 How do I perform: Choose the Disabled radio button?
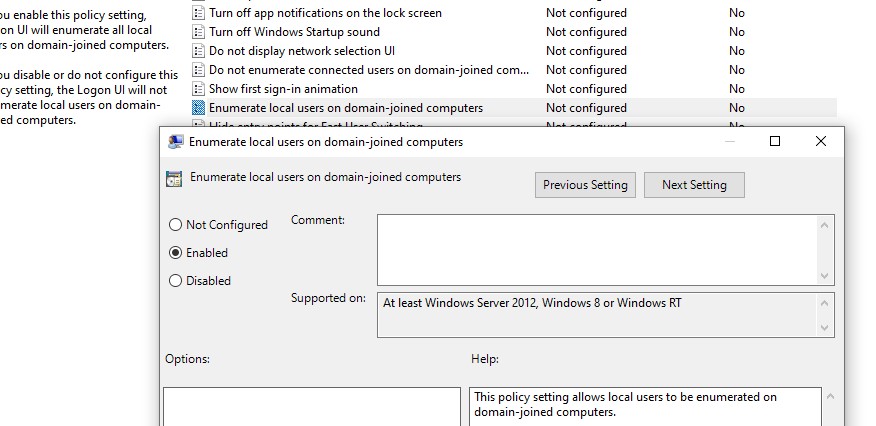[176, 281]
